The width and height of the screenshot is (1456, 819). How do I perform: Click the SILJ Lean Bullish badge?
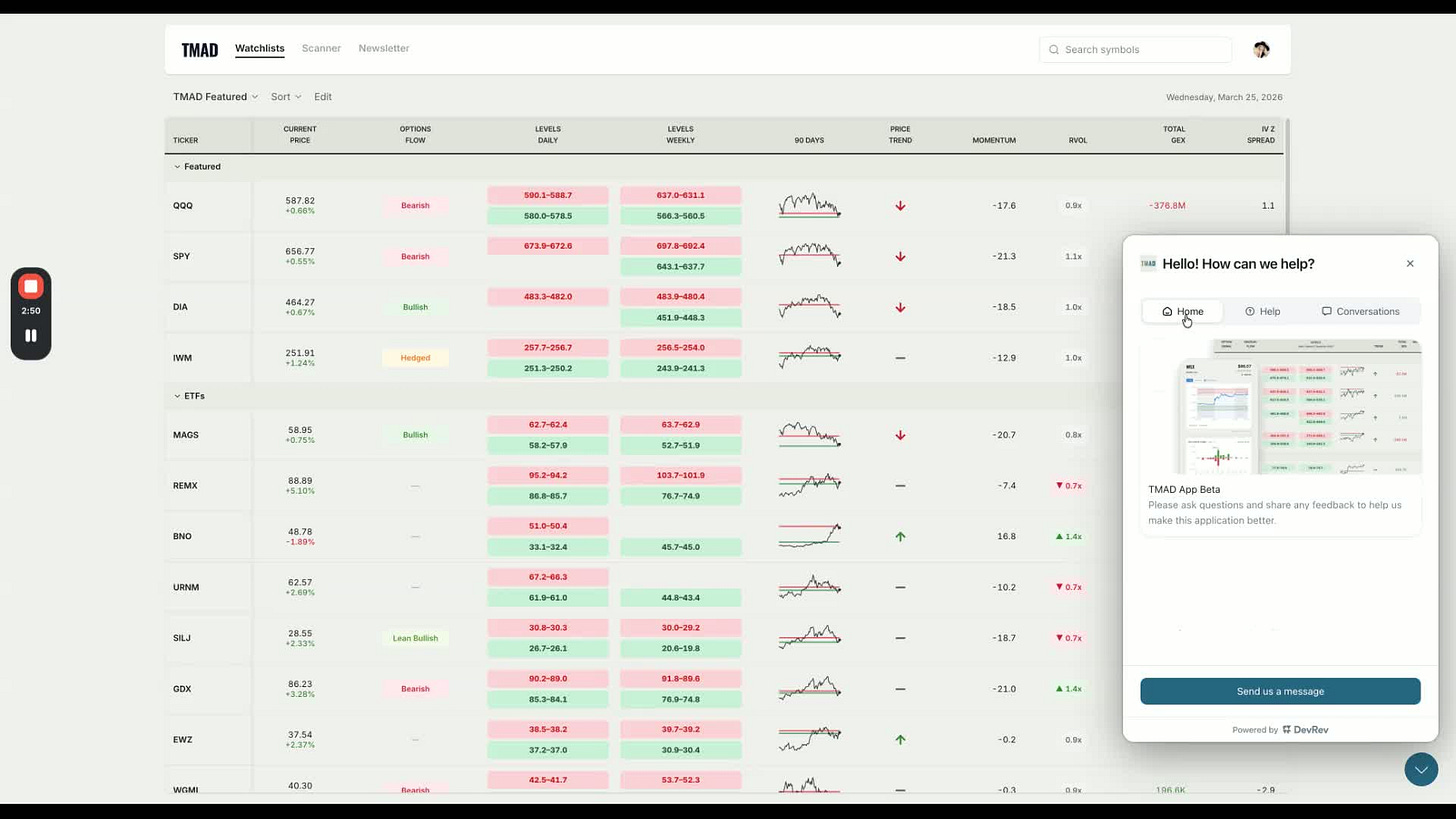(415, 638)
